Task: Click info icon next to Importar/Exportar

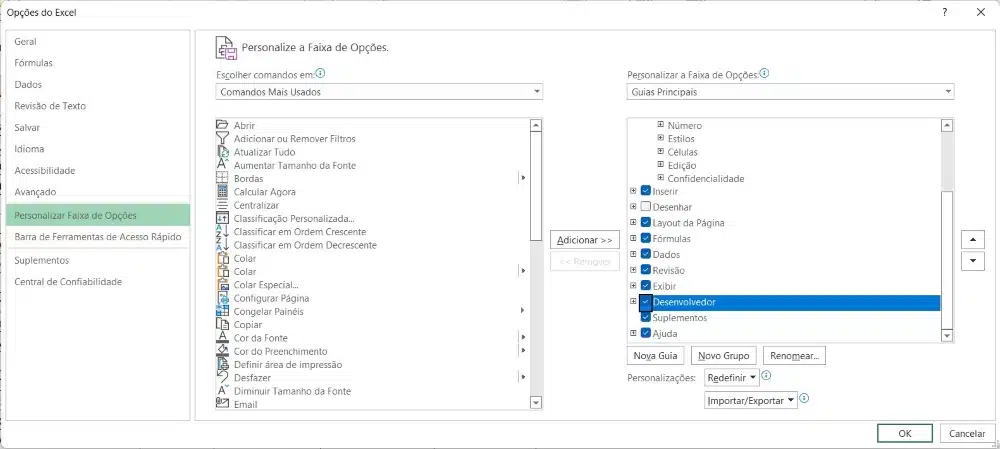Action: click(x=804, y=399)
